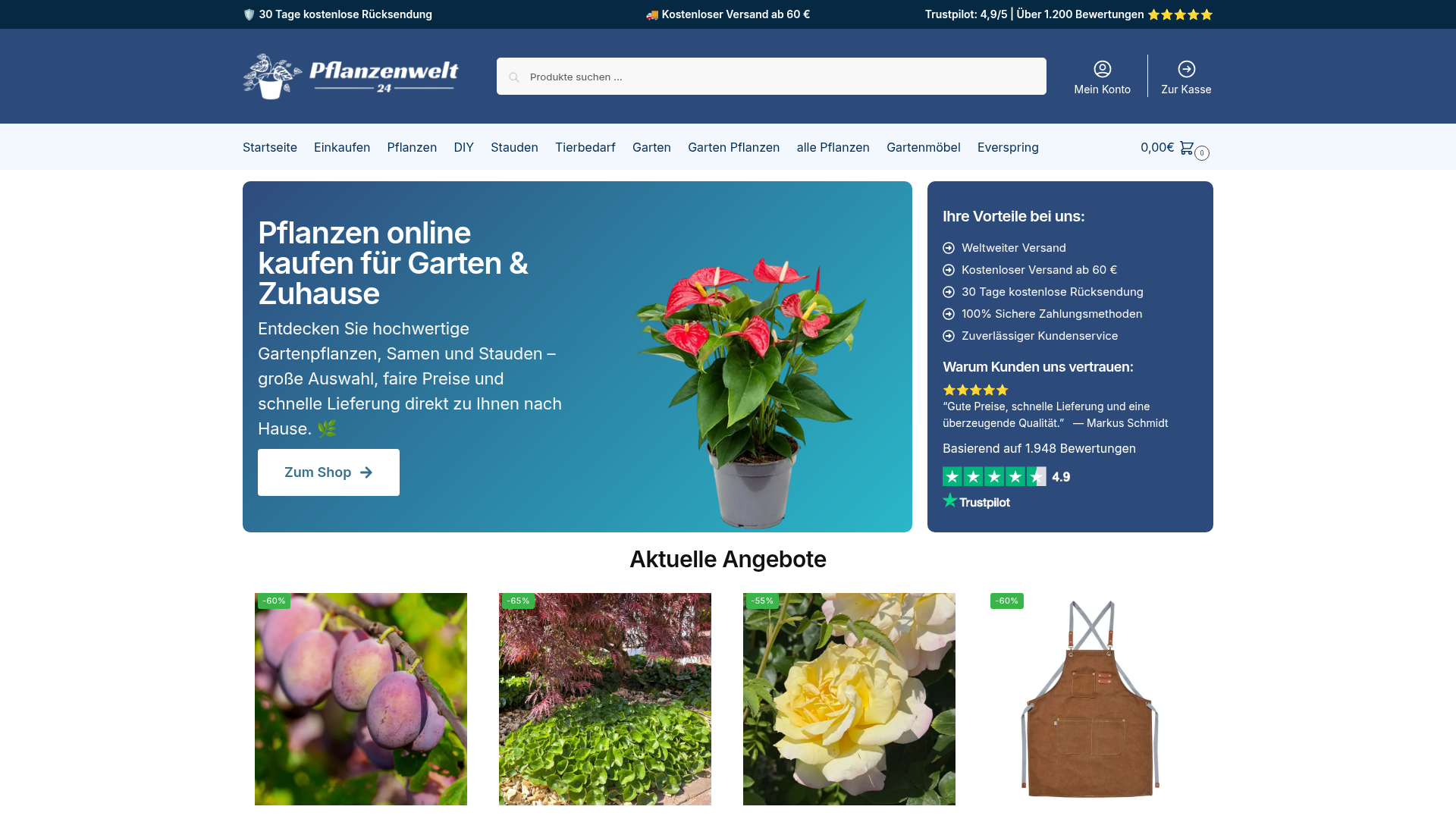Viewport: 1456px width, 819px height.
Task: Click the truck icon by Kostenloser Versand
Action: coord(652,14)
